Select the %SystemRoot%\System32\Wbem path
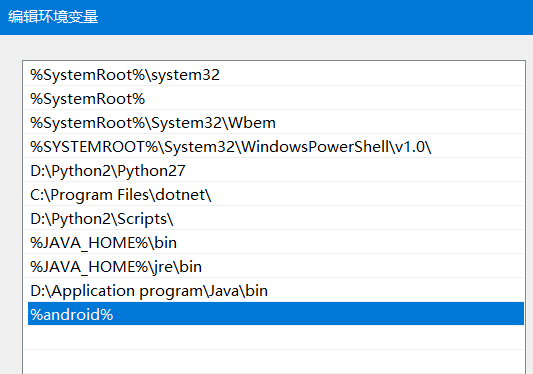Image resolution: width=533 pixels, height=374 pixels. pyautogui.click(x=274, y=123)
